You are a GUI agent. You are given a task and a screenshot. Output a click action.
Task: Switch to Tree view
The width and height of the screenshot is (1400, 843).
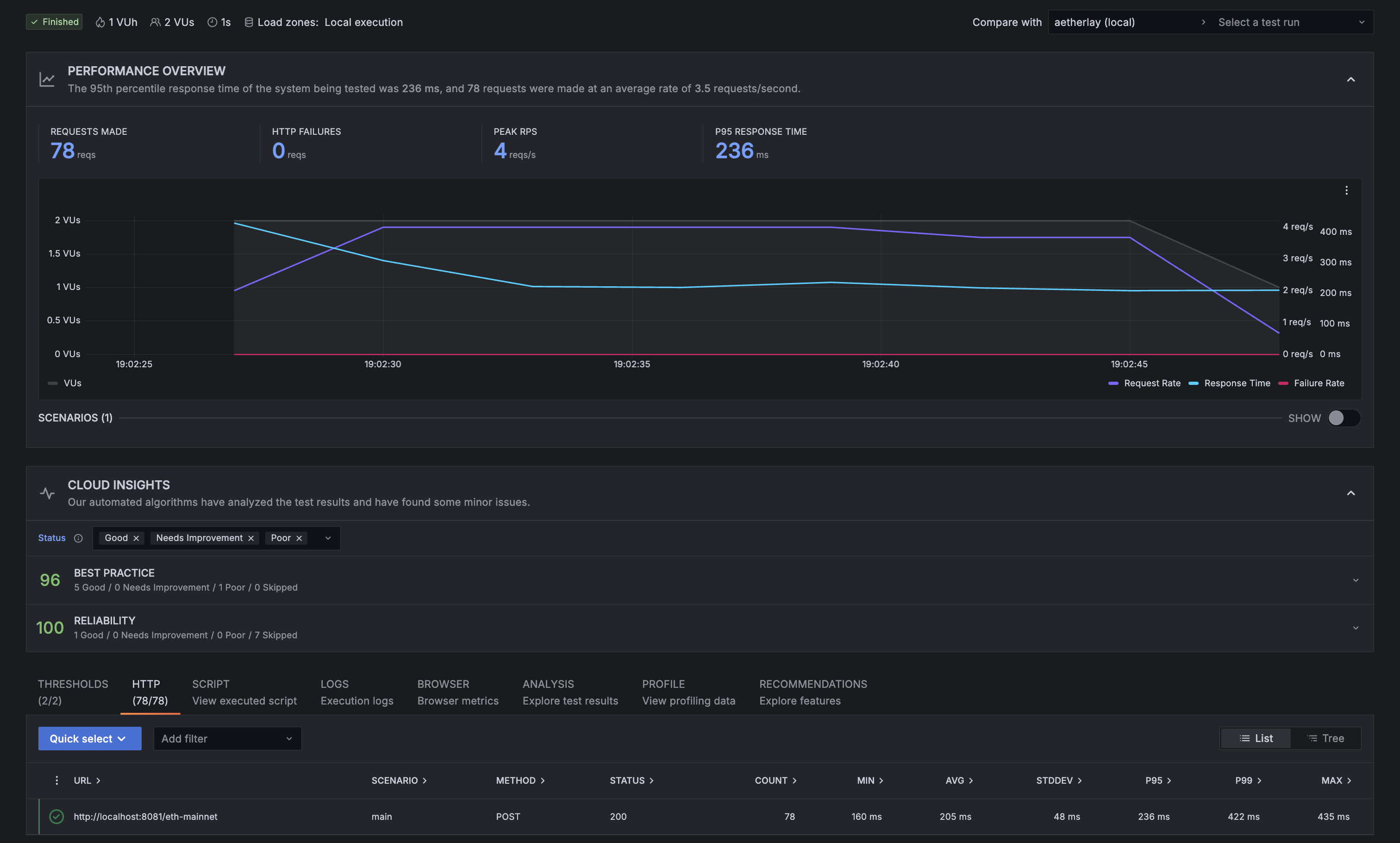[x=1325, y=738]
